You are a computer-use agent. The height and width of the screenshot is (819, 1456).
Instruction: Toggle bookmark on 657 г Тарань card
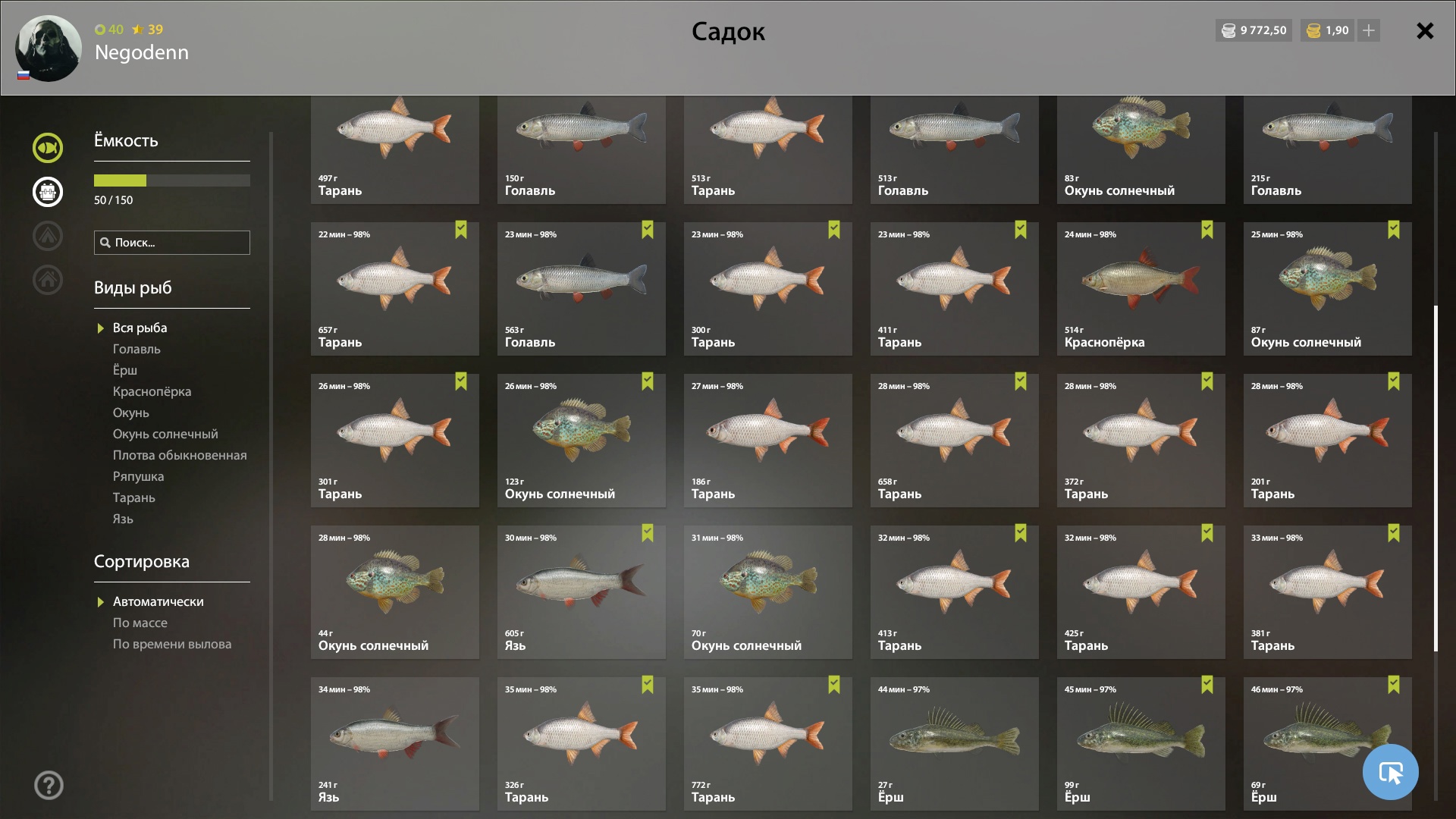tap(461, 230)
